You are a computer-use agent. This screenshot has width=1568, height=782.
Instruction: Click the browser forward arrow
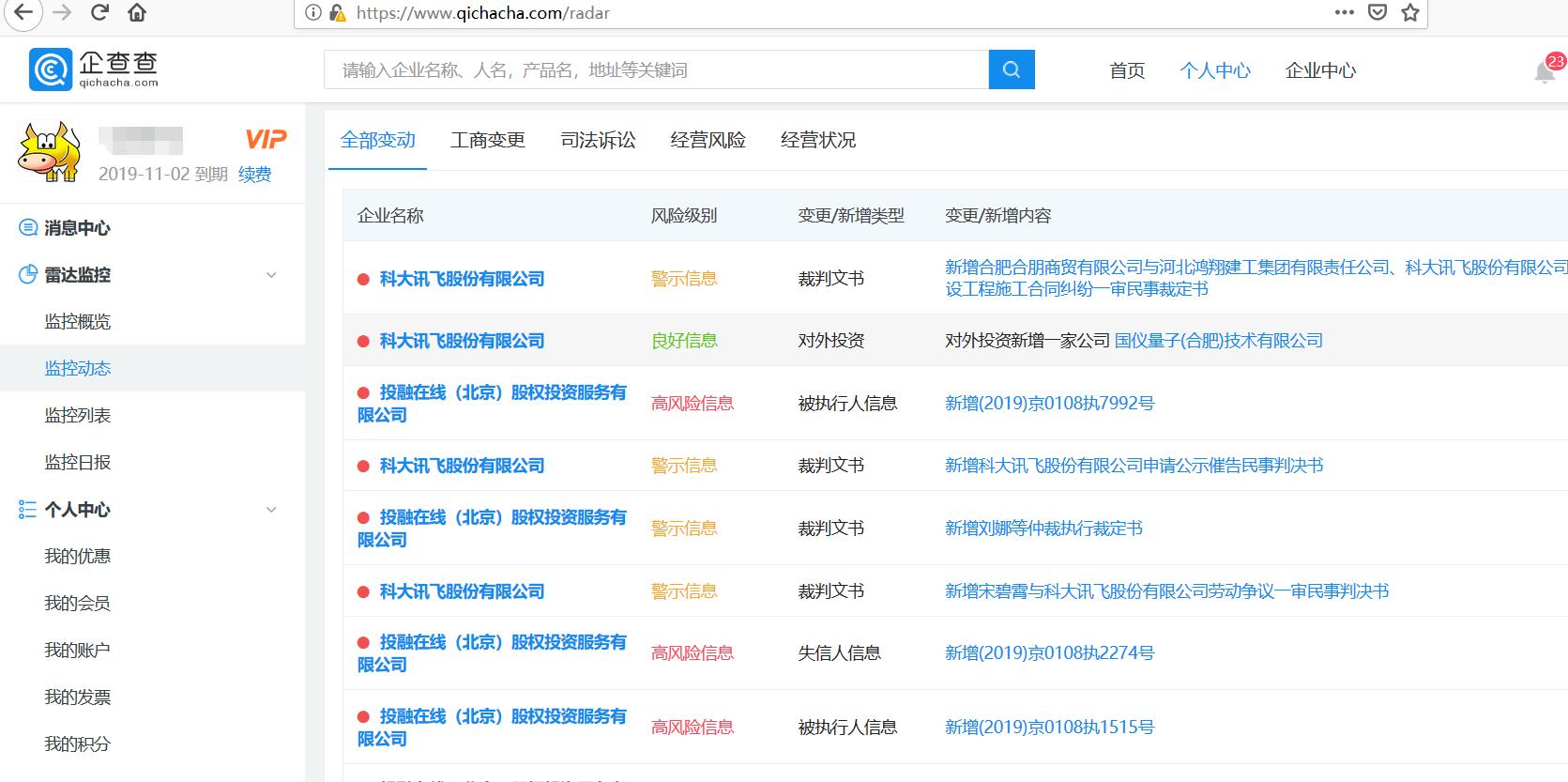[62, 13]
